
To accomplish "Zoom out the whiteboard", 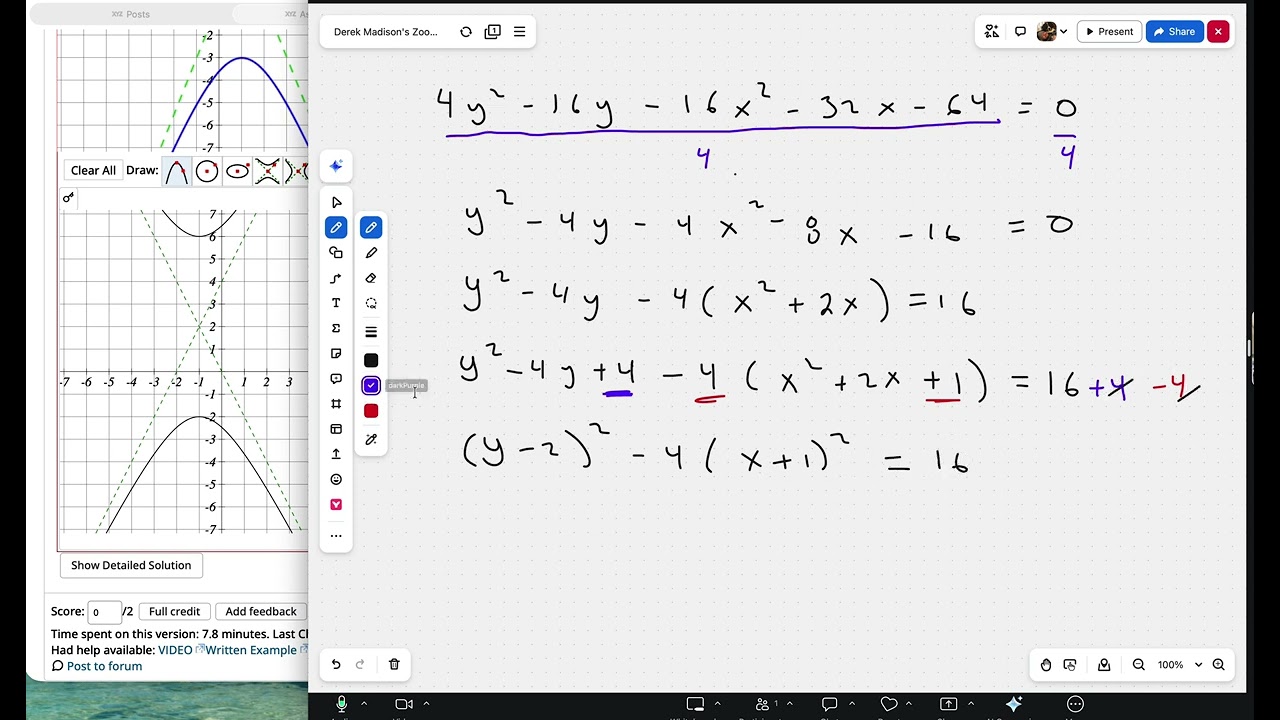I will pyautogui.click(x=1138, y=665).
